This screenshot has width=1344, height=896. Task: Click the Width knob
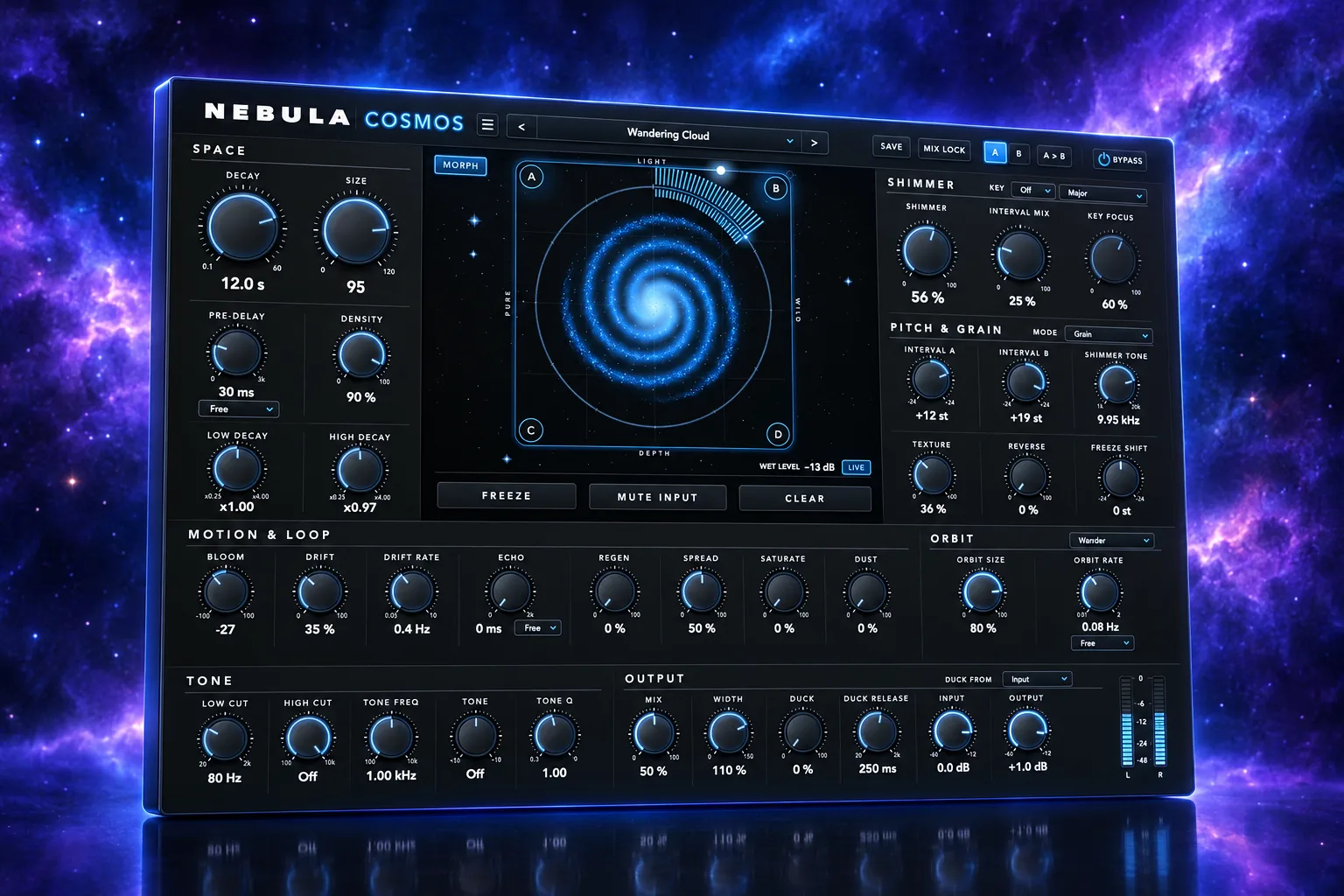[x=728, y=731]
